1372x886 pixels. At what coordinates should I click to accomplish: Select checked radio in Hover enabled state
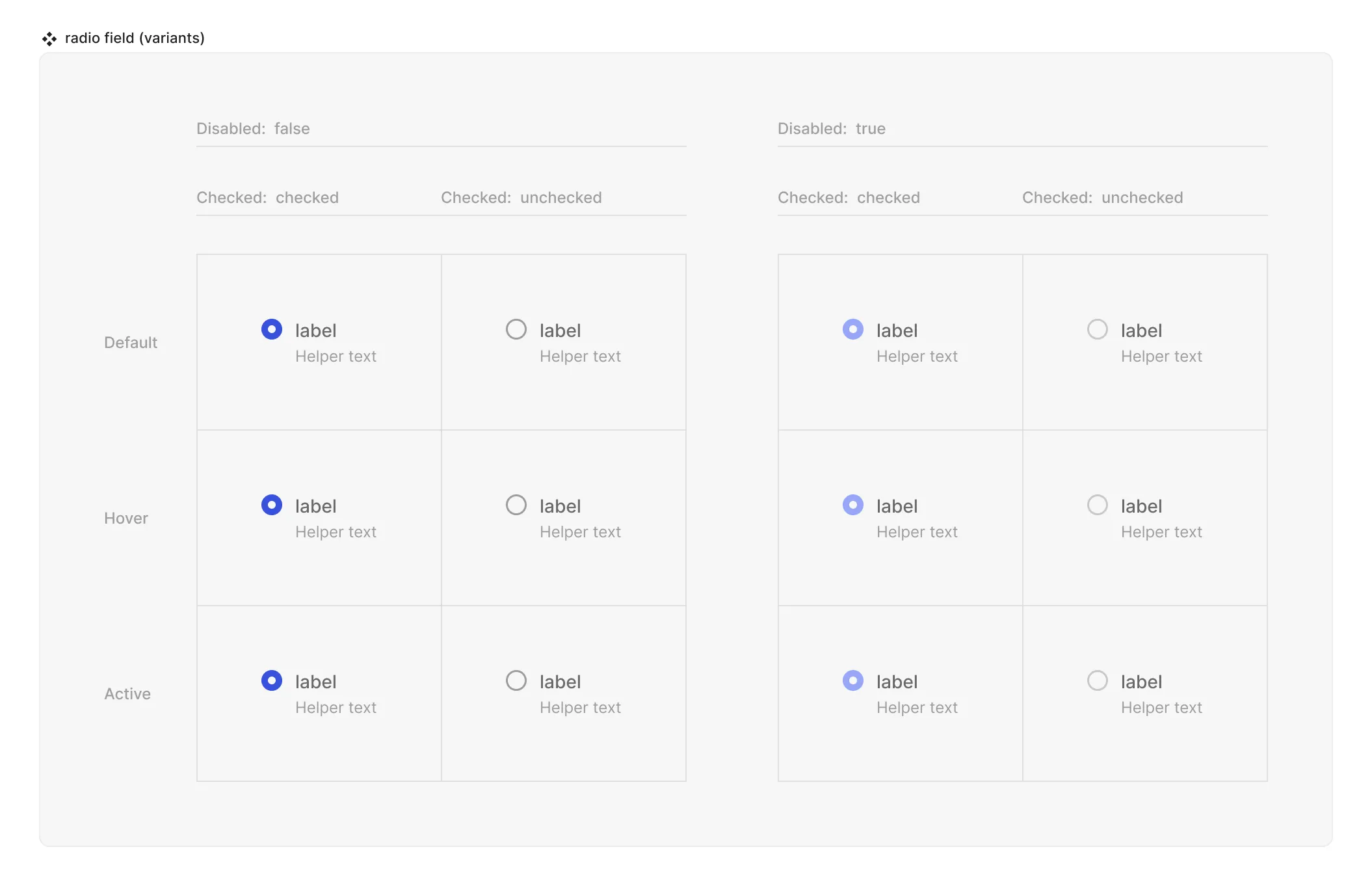272,505
